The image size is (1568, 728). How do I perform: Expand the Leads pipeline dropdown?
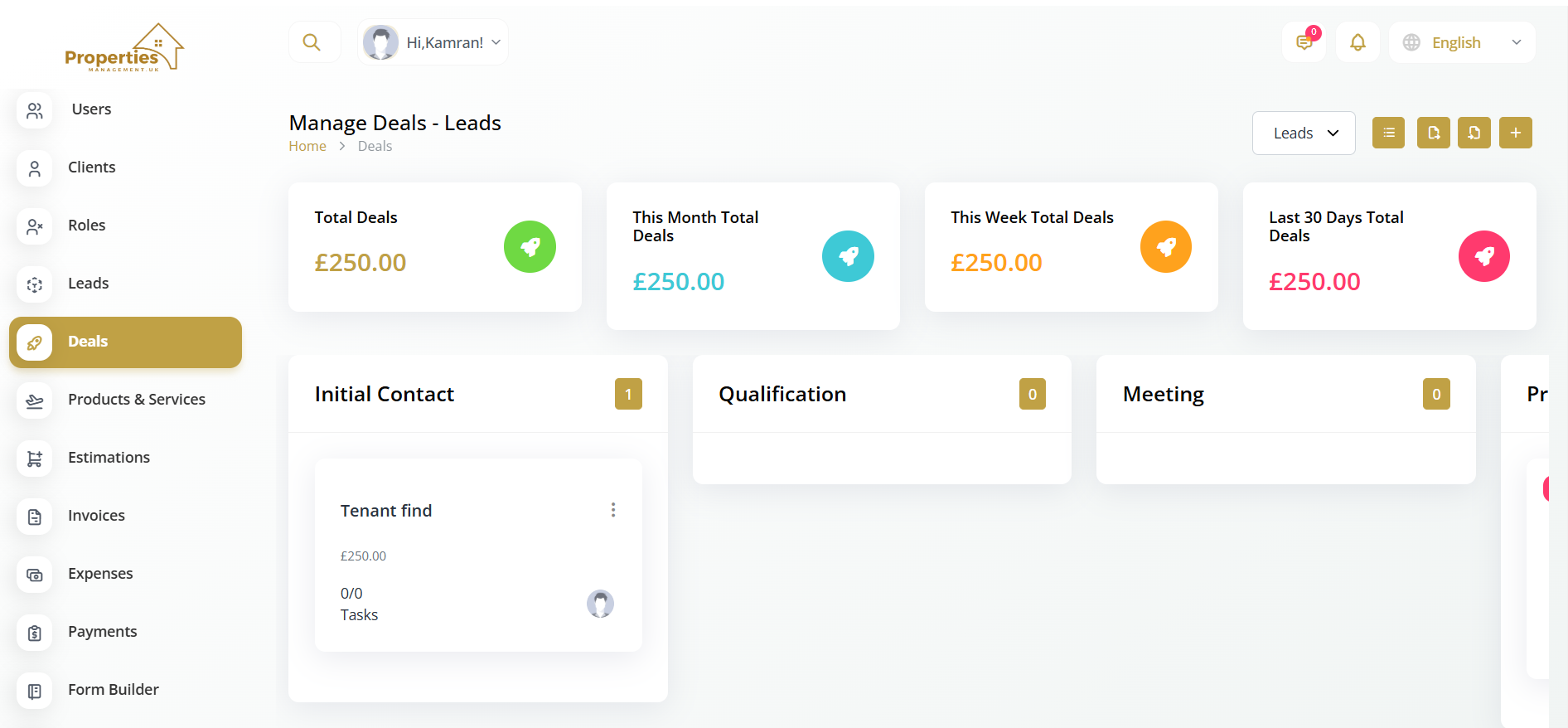coord(1304,133)
